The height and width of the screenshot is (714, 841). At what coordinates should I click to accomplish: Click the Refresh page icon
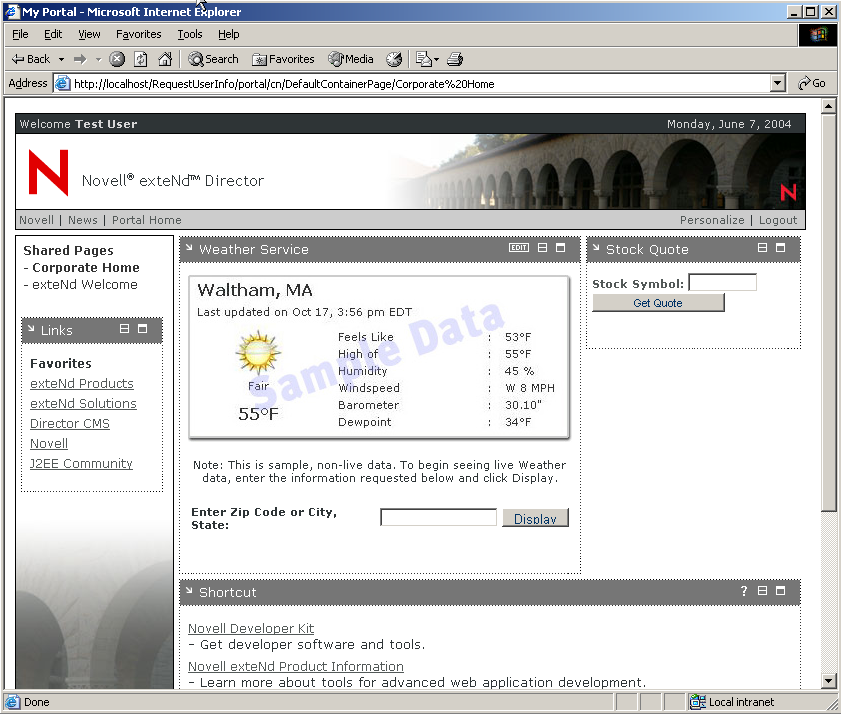[141, 59]
